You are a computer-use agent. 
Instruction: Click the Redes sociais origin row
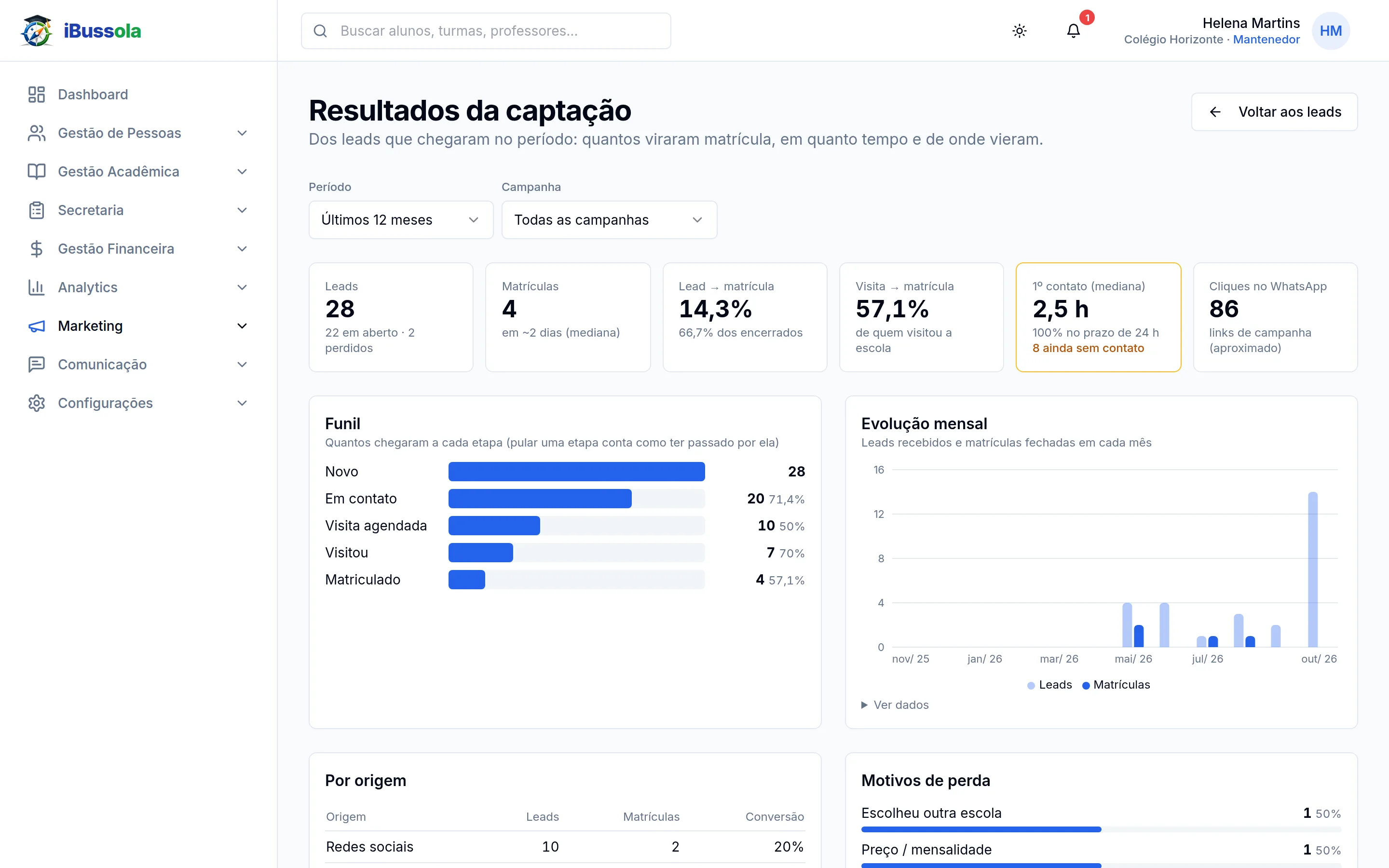565,847
